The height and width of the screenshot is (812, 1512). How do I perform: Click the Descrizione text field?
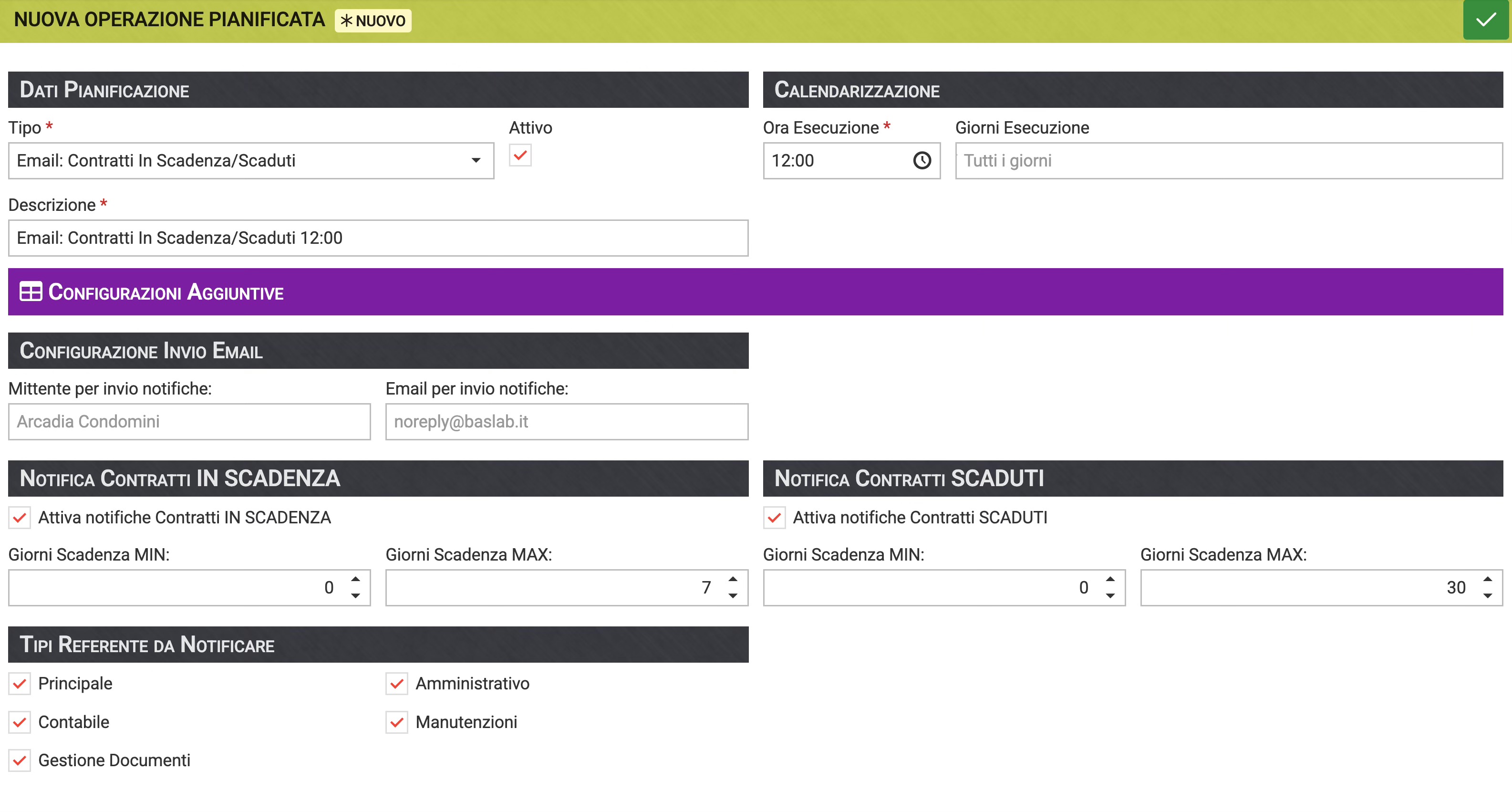point(378,238)
